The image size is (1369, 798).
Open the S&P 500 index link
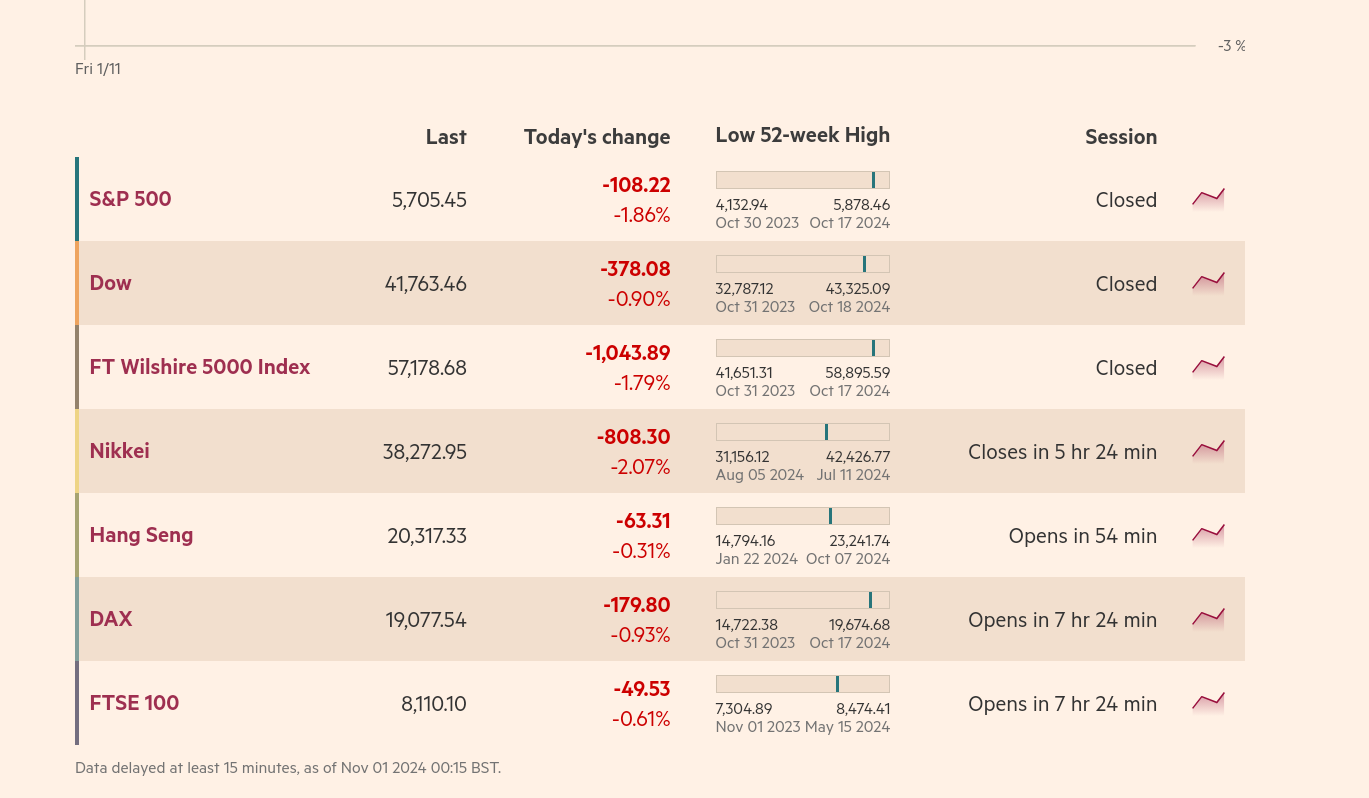(x=130, y=199)
